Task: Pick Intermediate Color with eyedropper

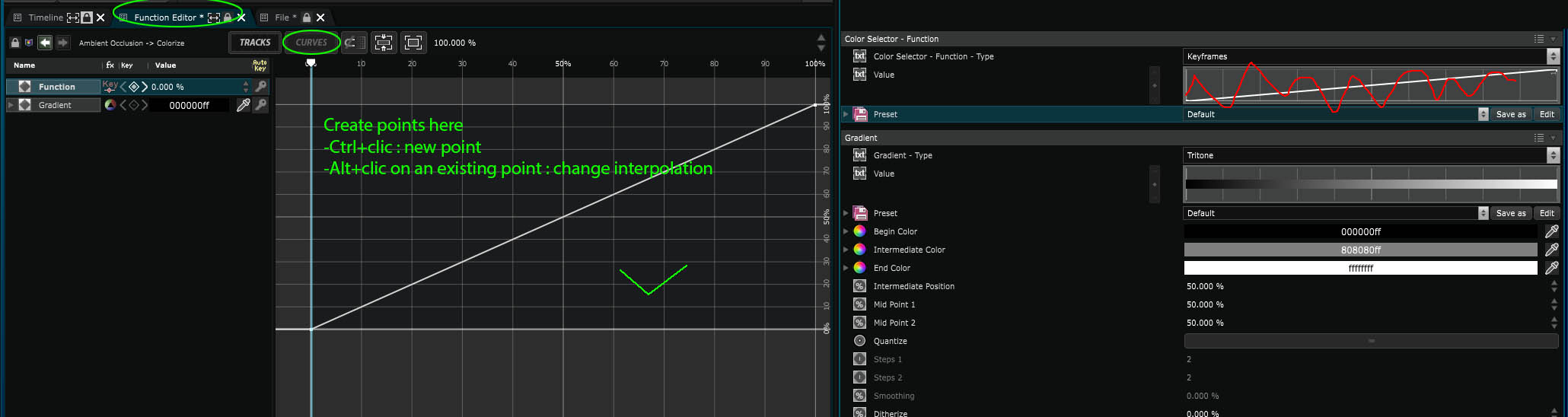Action: [1551, 250]
